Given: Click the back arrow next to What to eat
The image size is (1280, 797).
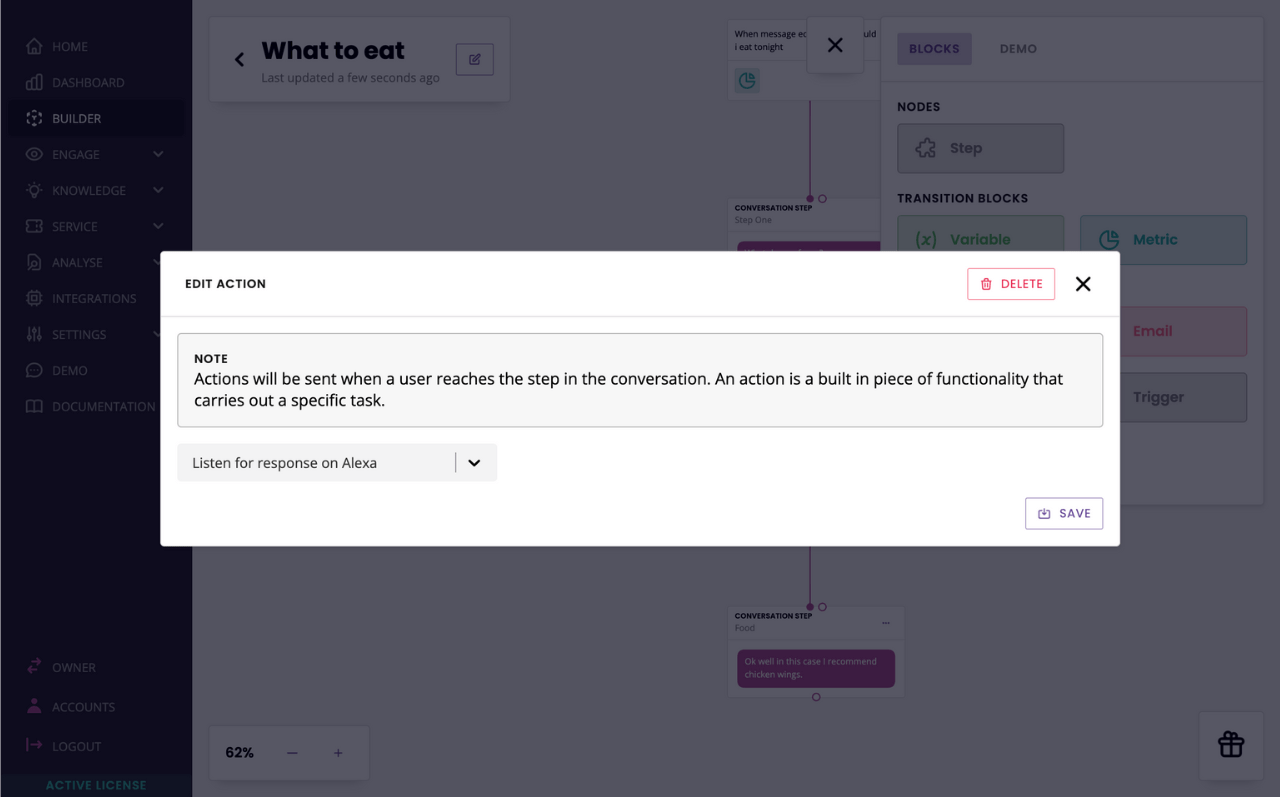Looking at the screenshot, I should pyautogui.click(x=239, y=59).
